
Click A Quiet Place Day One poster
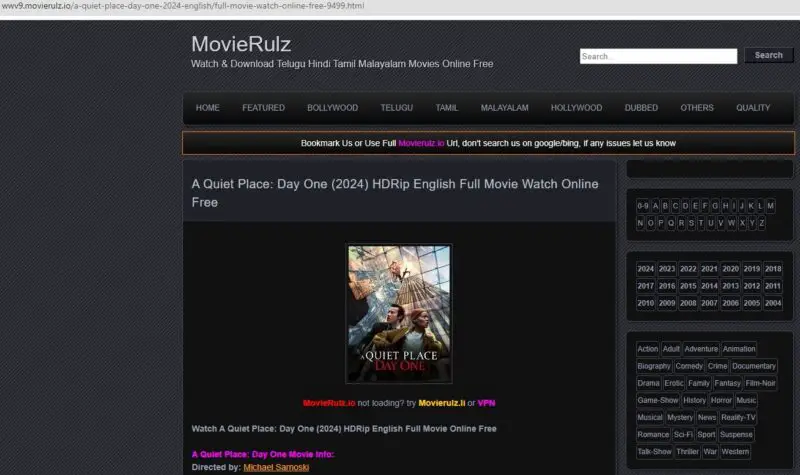399,313
